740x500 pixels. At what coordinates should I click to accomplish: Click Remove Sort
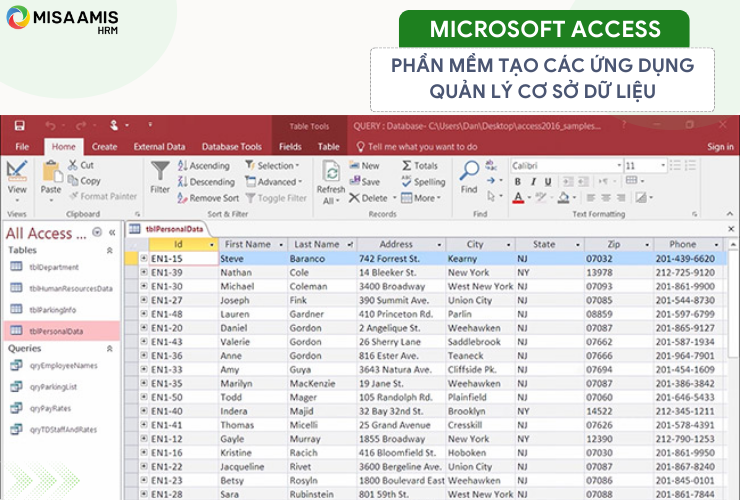click(x=208, y=198)
